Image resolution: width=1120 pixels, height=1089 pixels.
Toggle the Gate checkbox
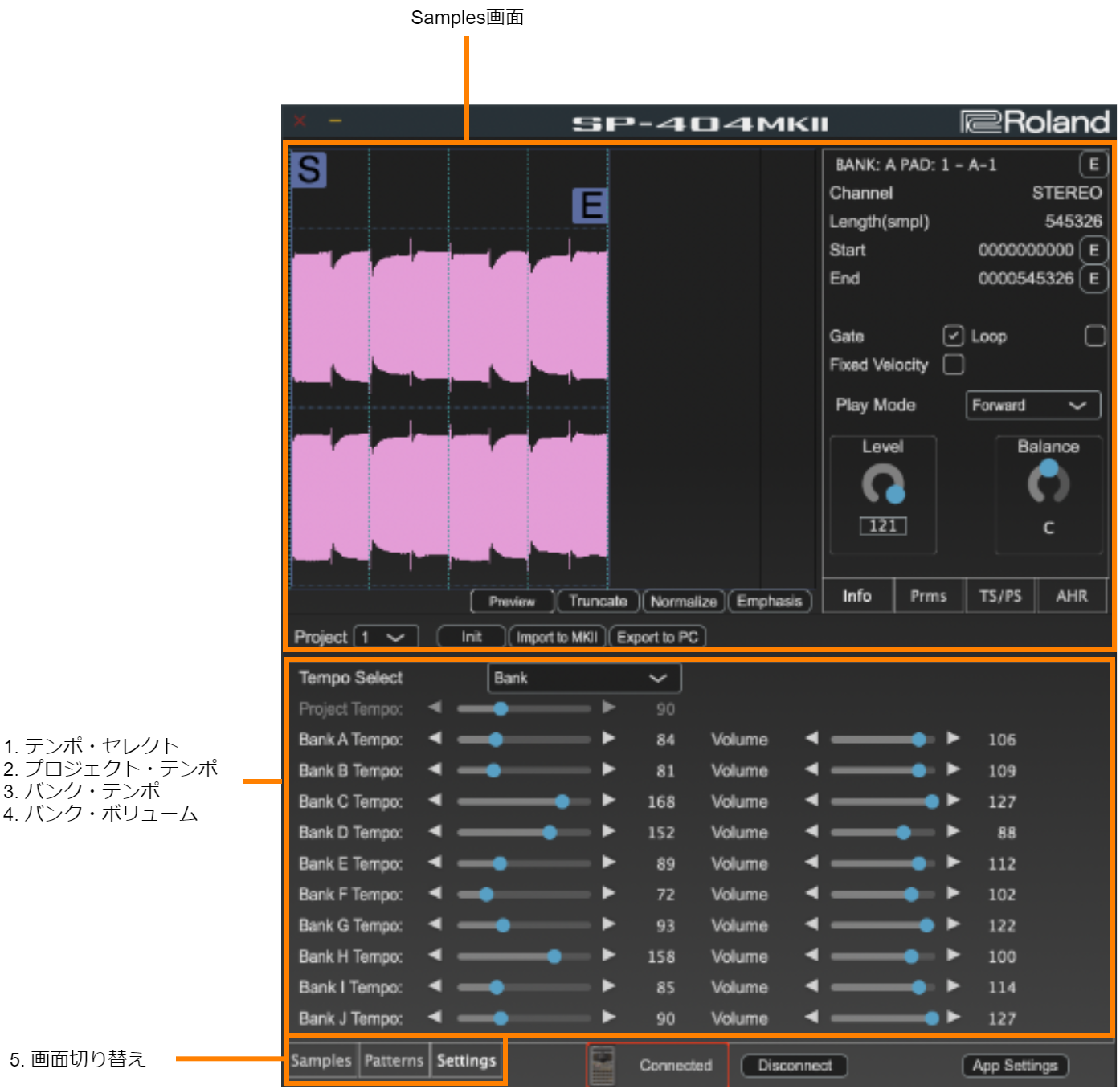pyautogui.click(x=953, y=336)
